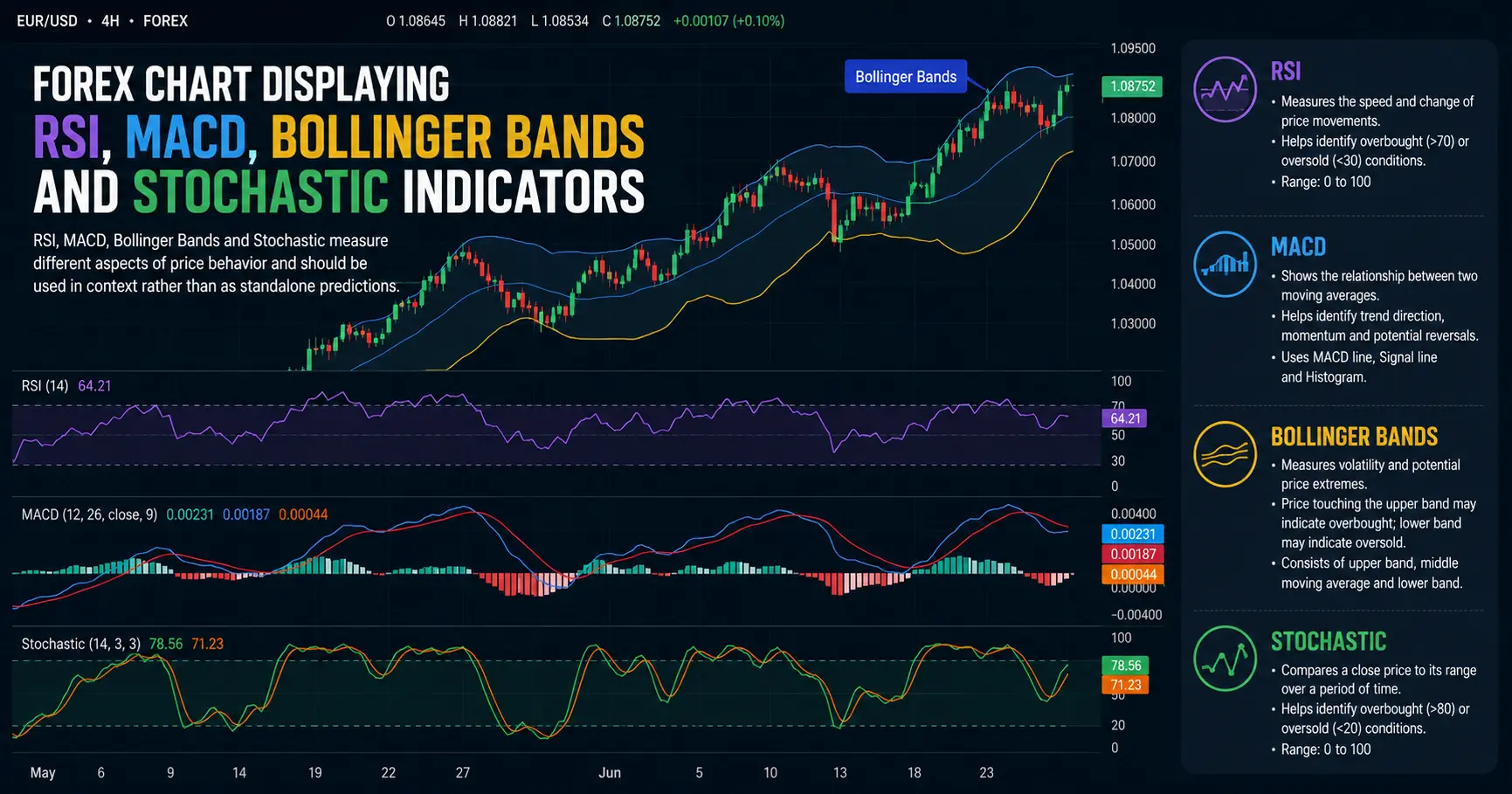The height and width of the screenshot is (794, 1512).
Task: Click the green 1.08752 current price tag
Action: pos(1132,86)
